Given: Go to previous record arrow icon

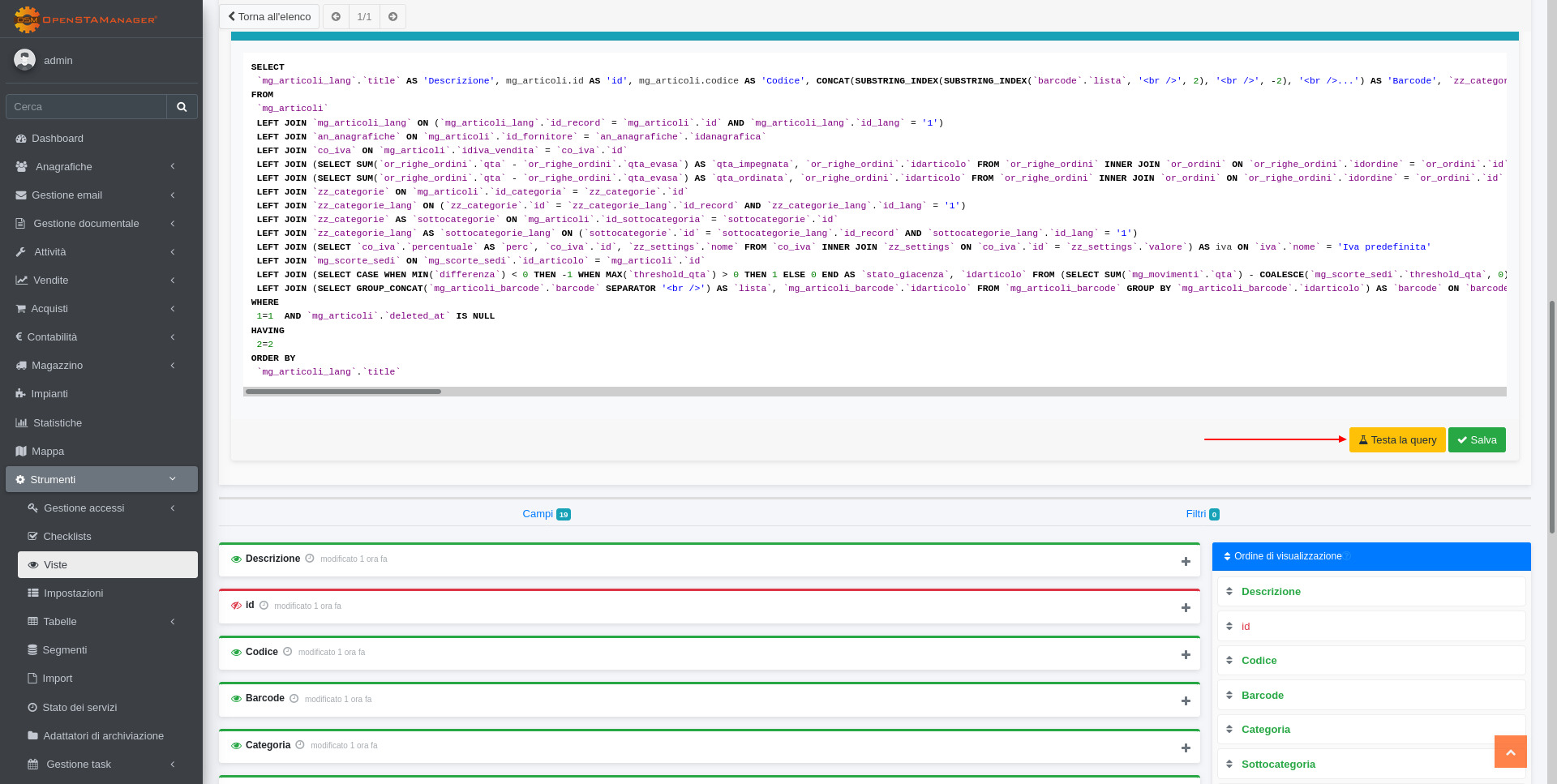Looking at the screenshot, I should click(x=336, y=17).
